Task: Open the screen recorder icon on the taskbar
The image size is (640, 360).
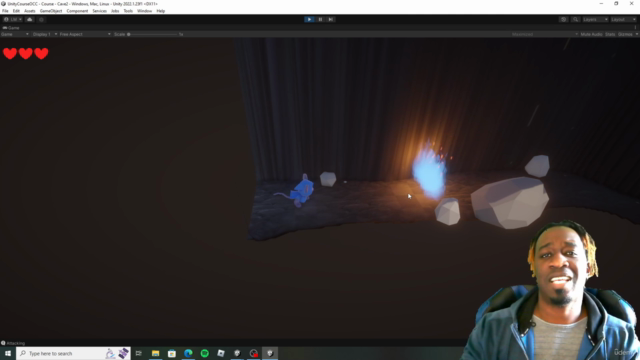Action: point(253,353)
